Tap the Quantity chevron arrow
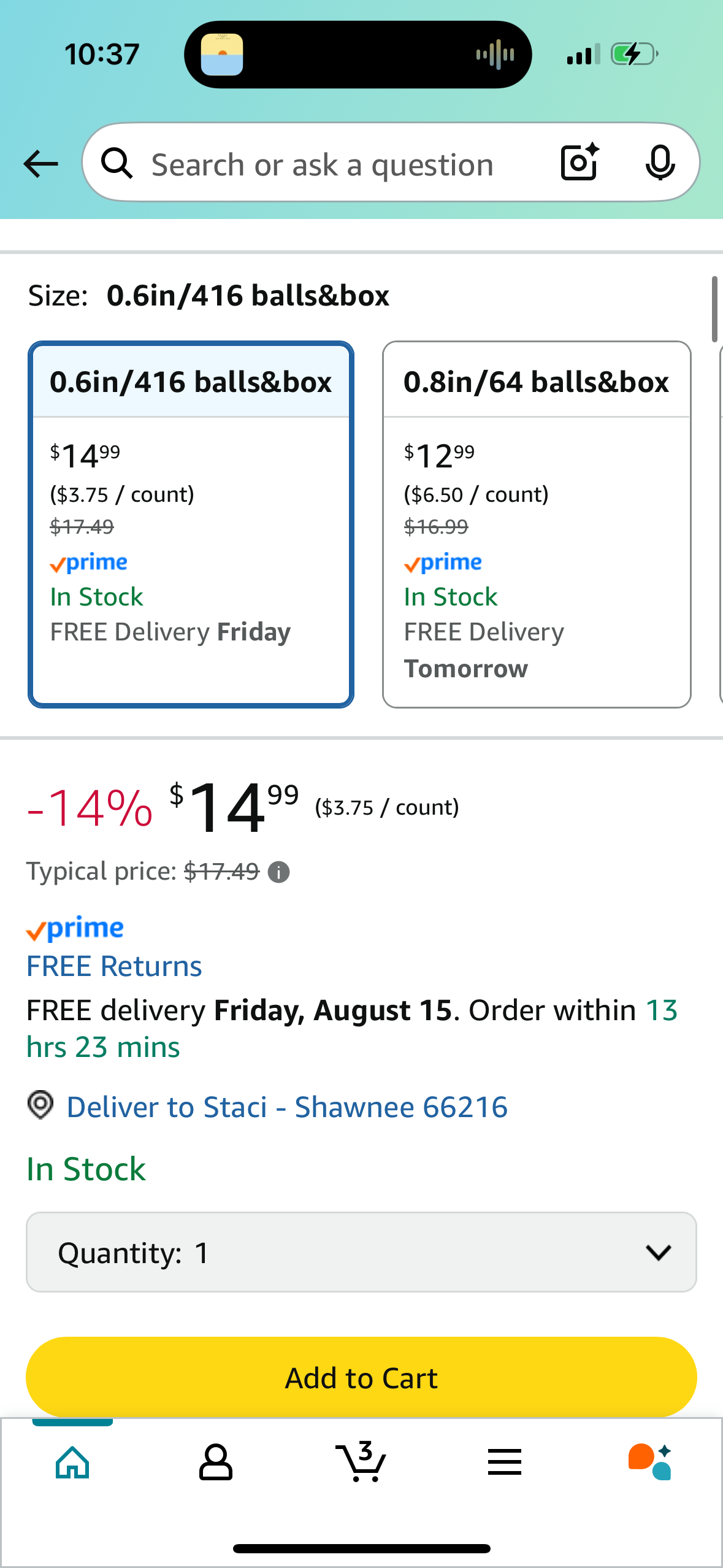Viewport: 723px width, 1568px height. [x=659, y=1252]
